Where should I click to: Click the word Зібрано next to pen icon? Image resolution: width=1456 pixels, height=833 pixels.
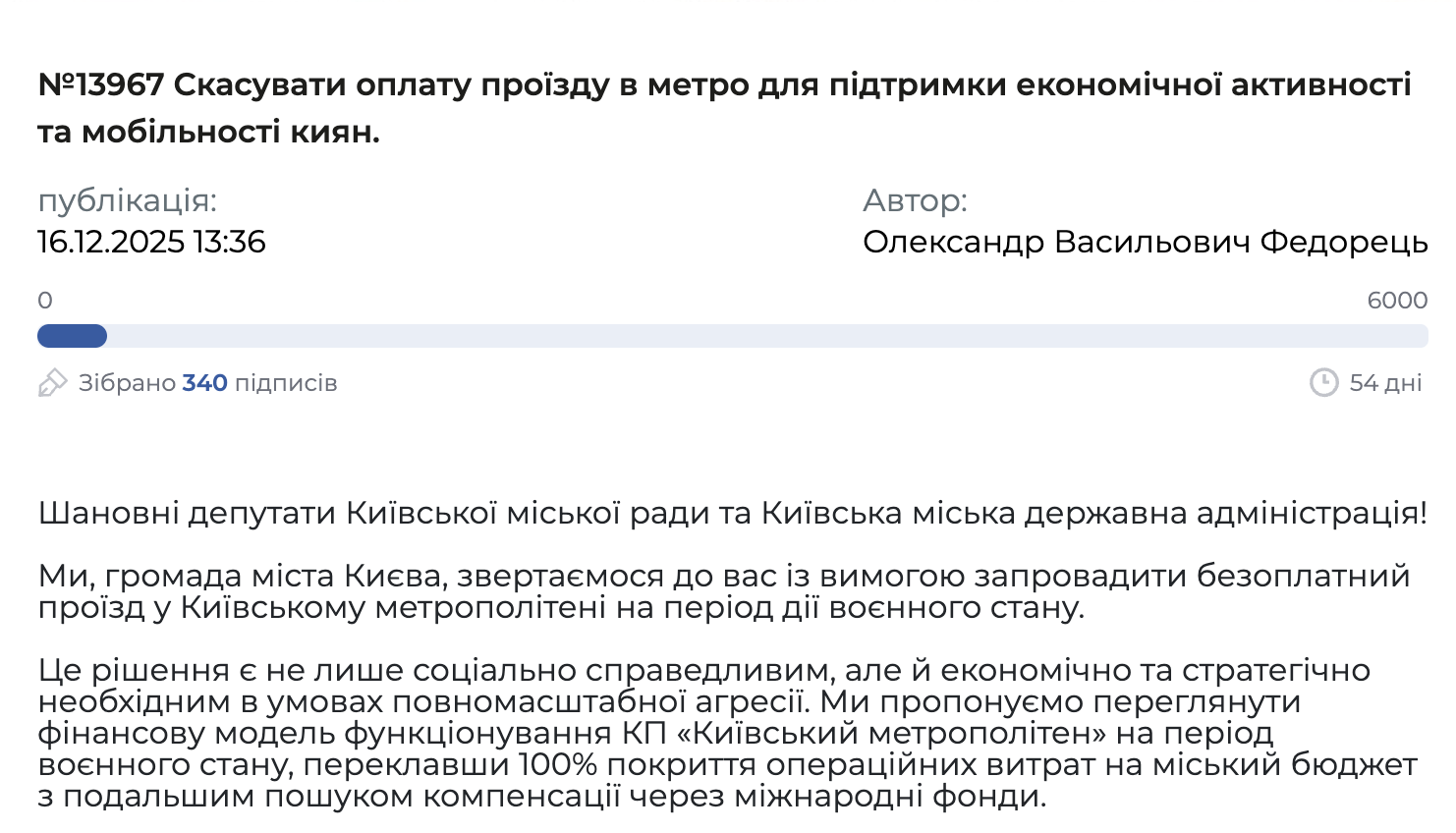127,383
